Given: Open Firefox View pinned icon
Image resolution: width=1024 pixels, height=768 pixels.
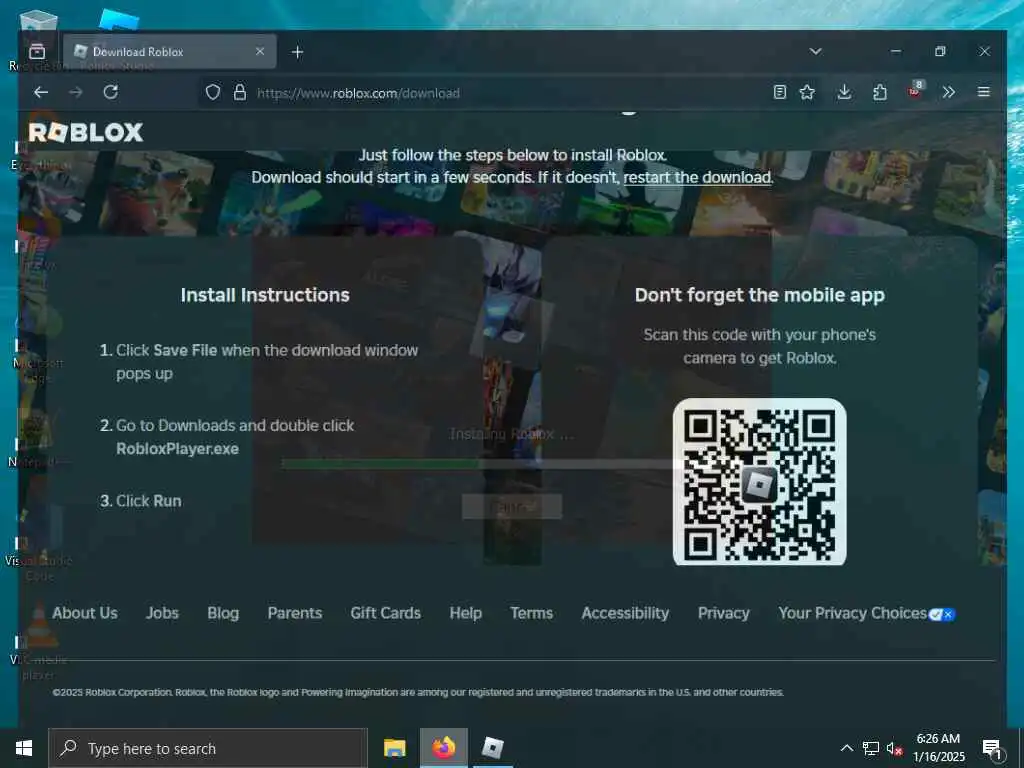Looking at the screenshot, I should [37, 52].
